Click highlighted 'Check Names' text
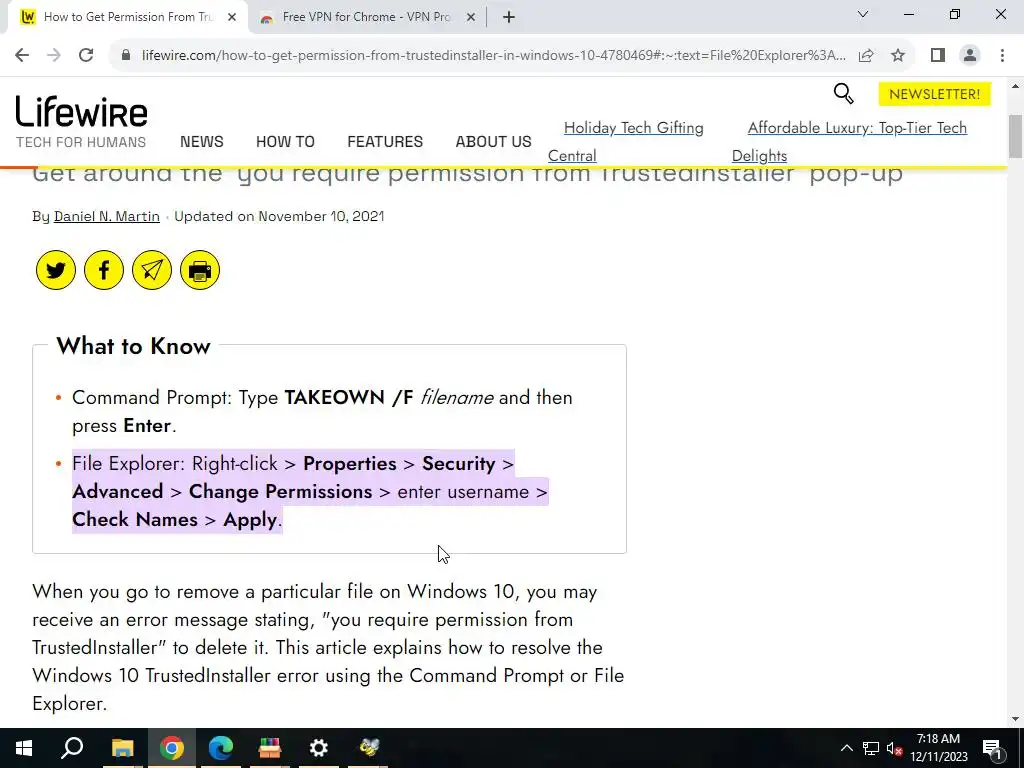The image size is (1024, 768). tap(135, 519)
